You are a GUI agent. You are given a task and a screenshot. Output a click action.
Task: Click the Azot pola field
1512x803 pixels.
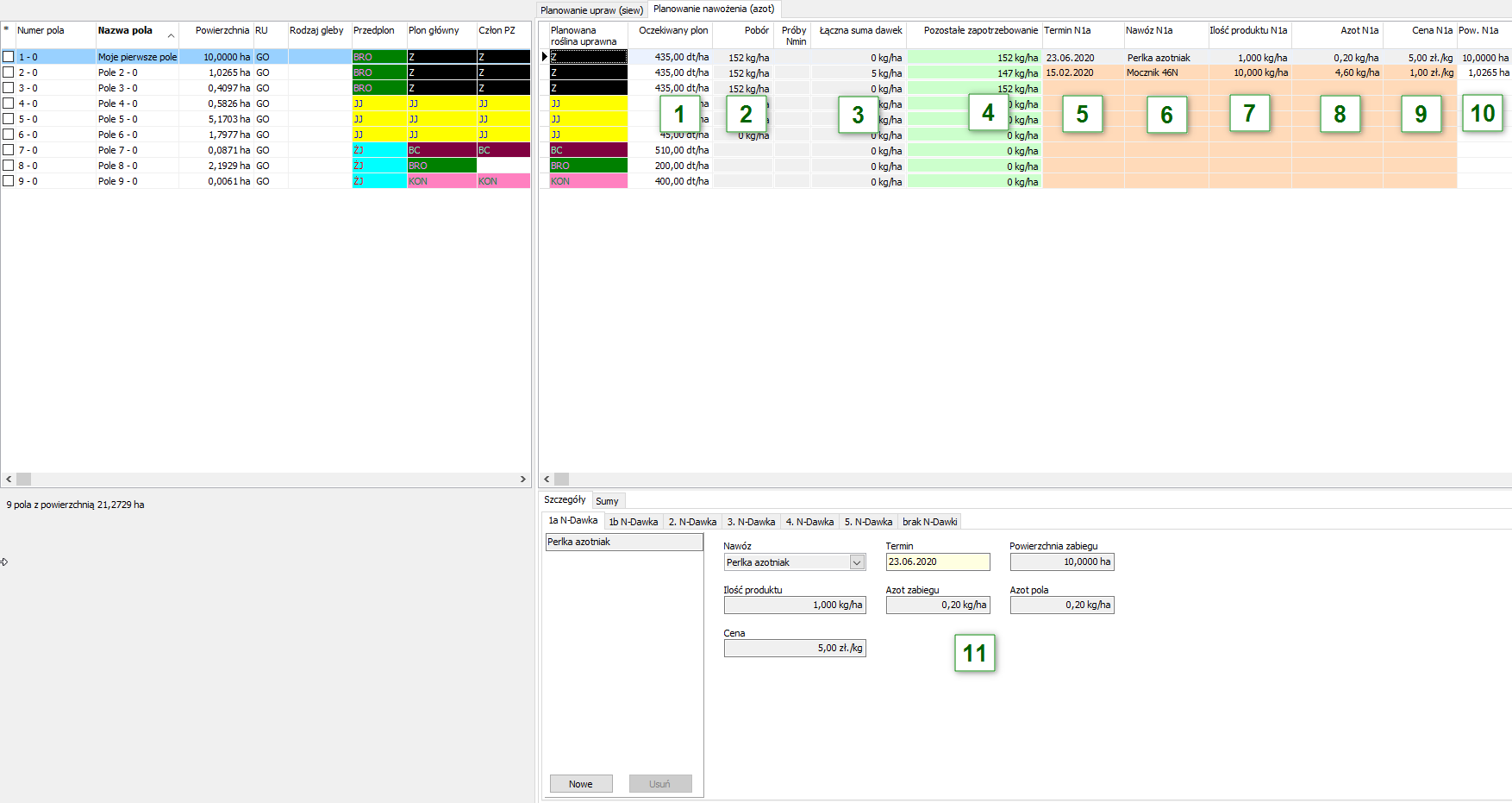coord(1062,605)
